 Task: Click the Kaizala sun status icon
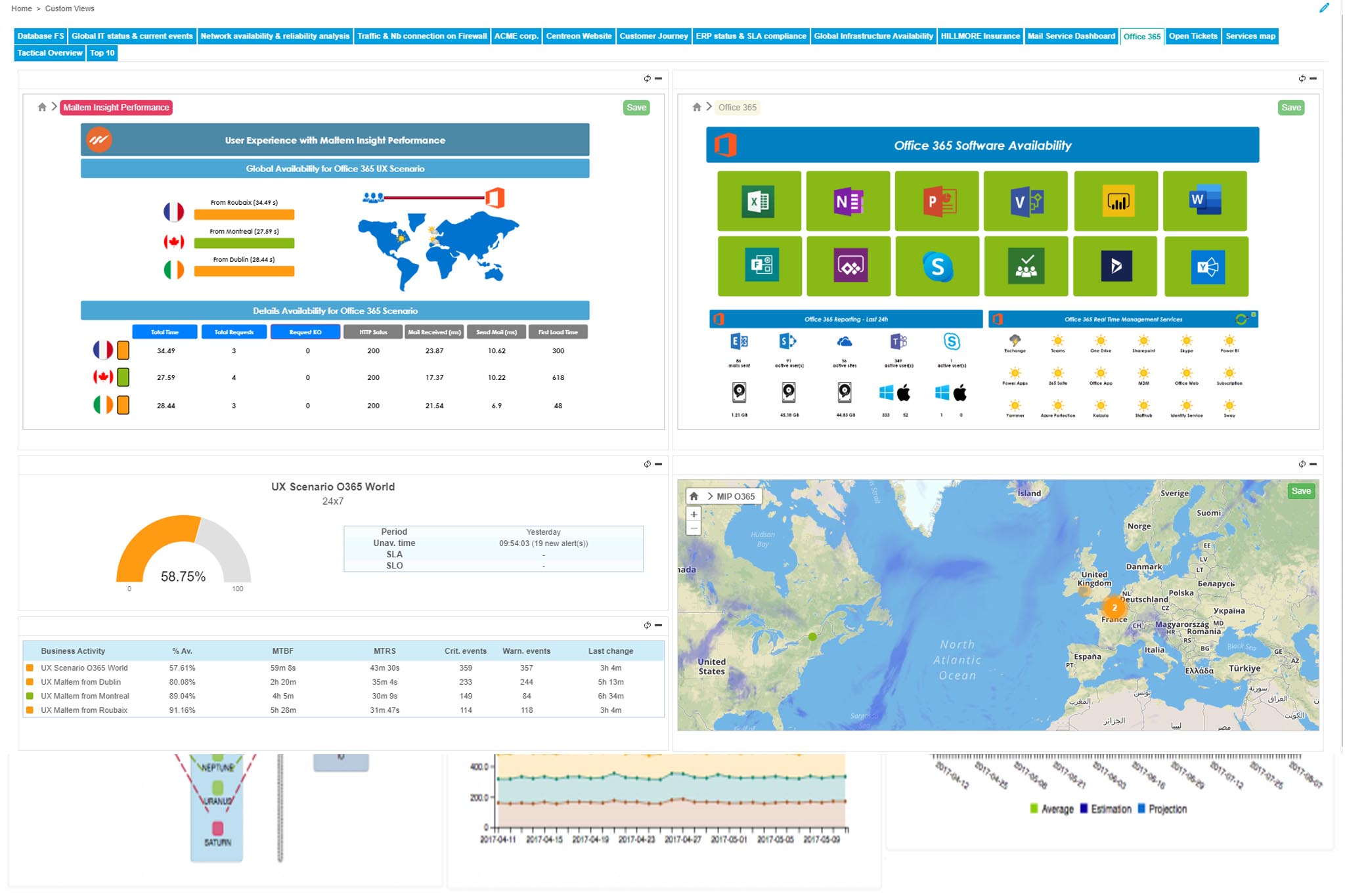[1101, 405]
